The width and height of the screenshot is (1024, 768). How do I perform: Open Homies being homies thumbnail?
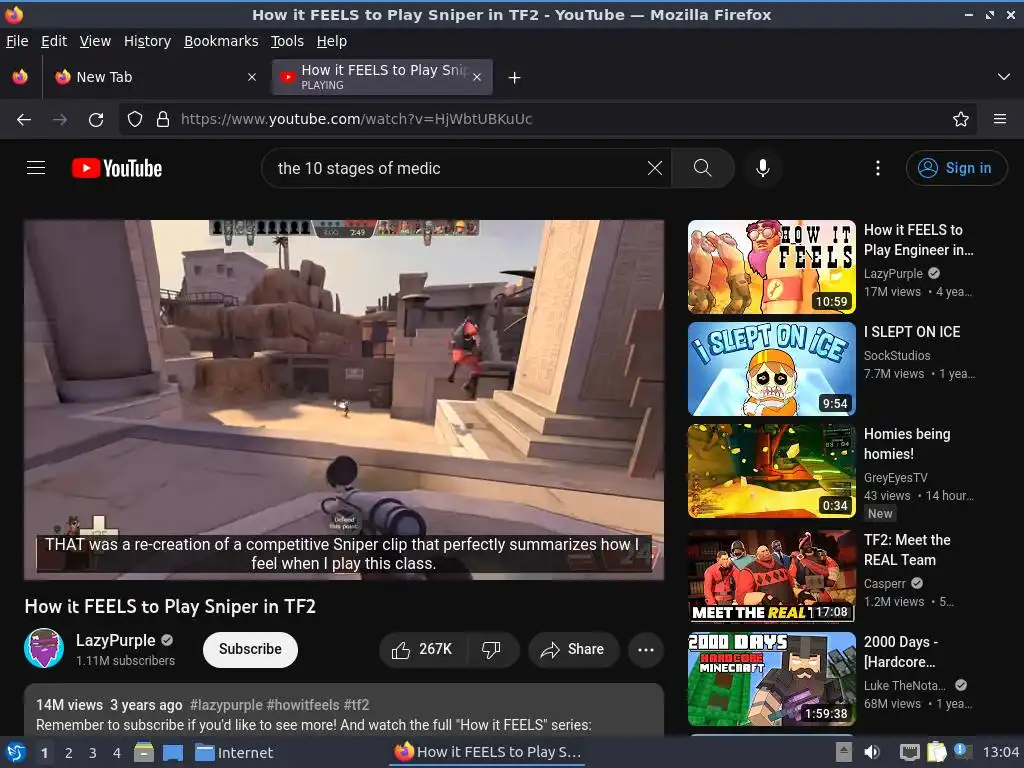pos(771,471)
